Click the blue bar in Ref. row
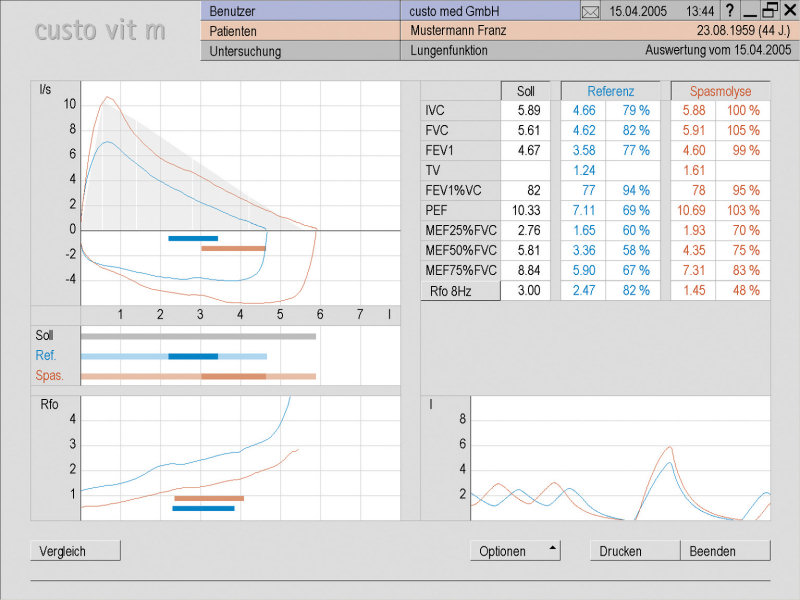The width and height of the screenshot is (800, 600). (193, 356)
